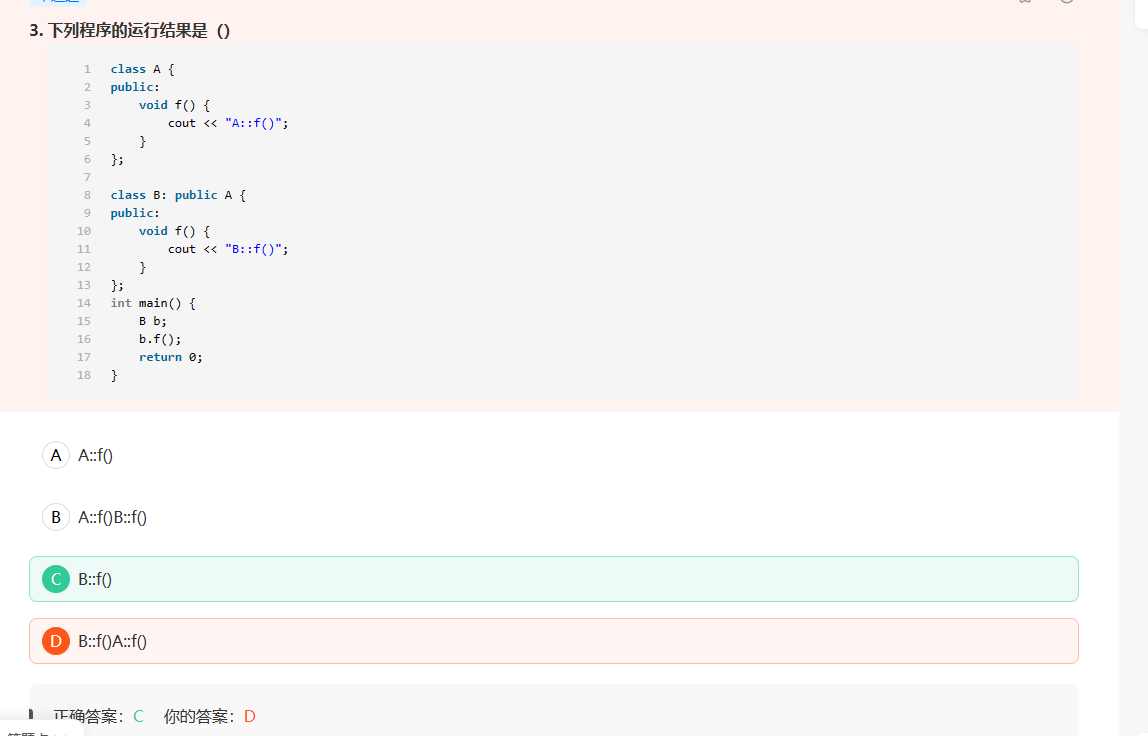1148x736 pixels.
Task: Click the 'b.f();' statement in code
Action: (160, 339)
